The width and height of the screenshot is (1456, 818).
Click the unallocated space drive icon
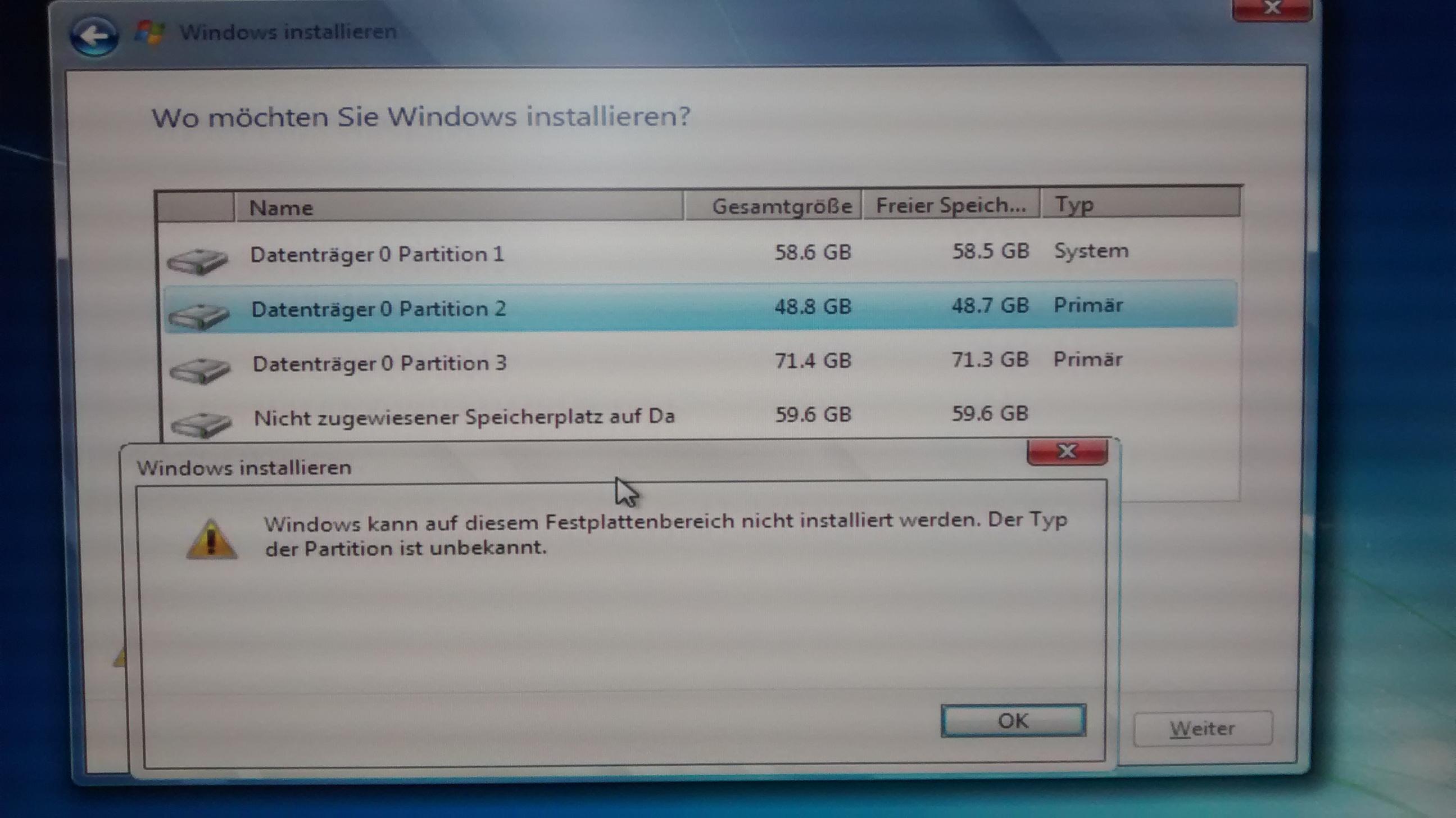[201, 424]
